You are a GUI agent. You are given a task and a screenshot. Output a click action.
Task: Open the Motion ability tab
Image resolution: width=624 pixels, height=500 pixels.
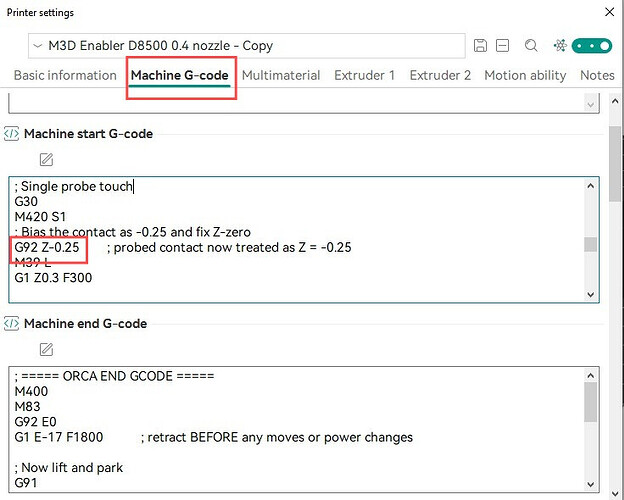tap(525, 75)
